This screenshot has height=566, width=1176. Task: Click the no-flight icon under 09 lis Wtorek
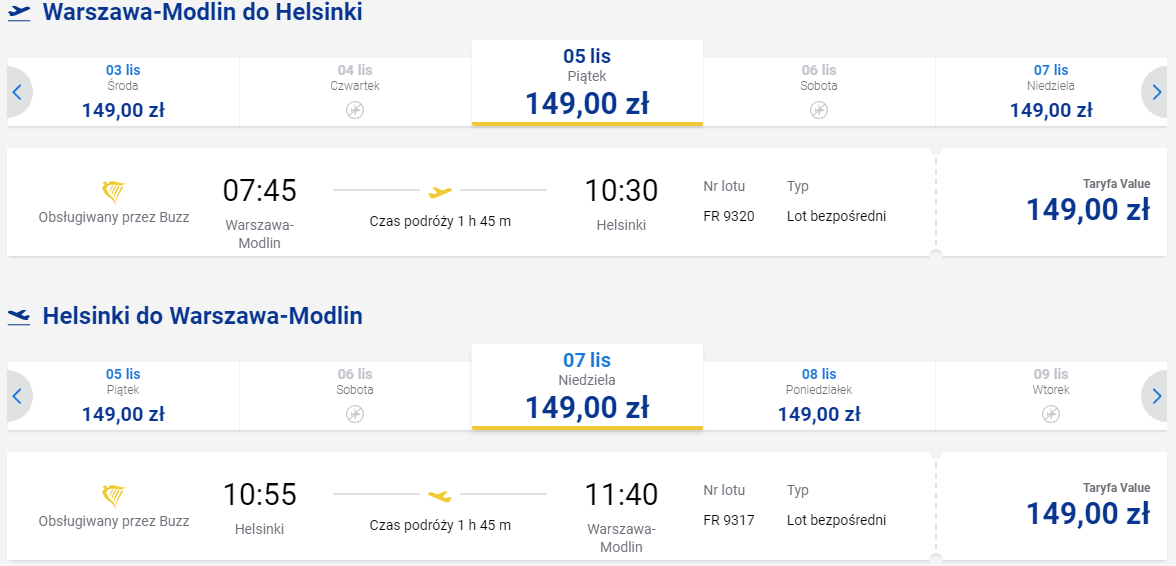[1051, 414]
